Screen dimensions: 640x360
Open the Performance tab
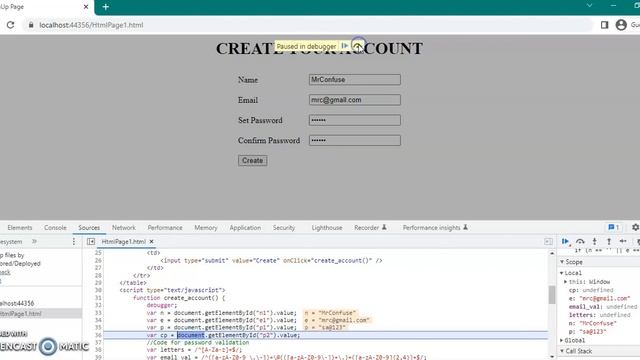point(165,228)
